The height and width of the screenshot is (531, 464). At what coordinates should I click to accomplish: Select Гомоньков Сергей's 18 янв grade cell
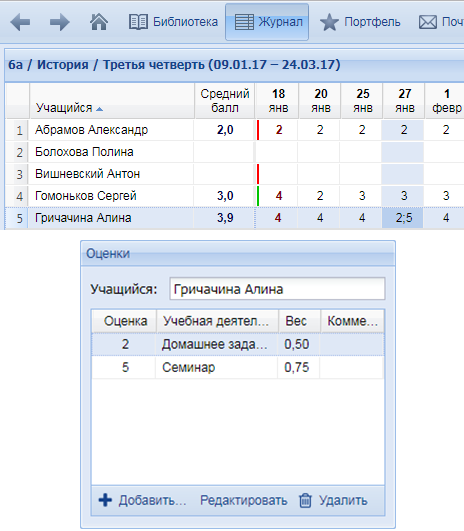click(278, 196)
